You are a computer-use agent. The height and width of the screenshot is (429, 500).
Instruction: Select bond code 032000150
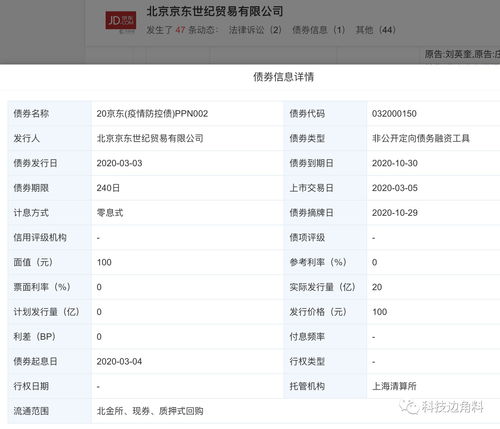click(x=394, y=114)
